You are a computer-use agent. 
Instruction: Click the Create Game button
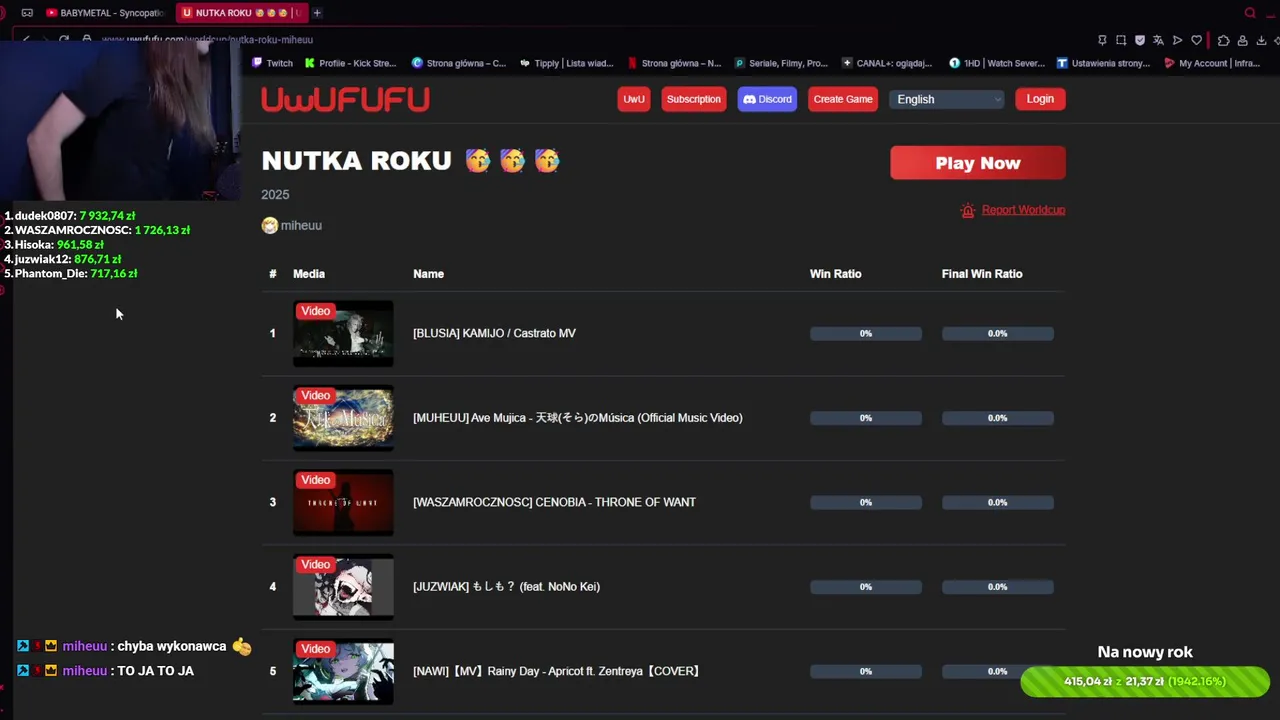(843, 99)
